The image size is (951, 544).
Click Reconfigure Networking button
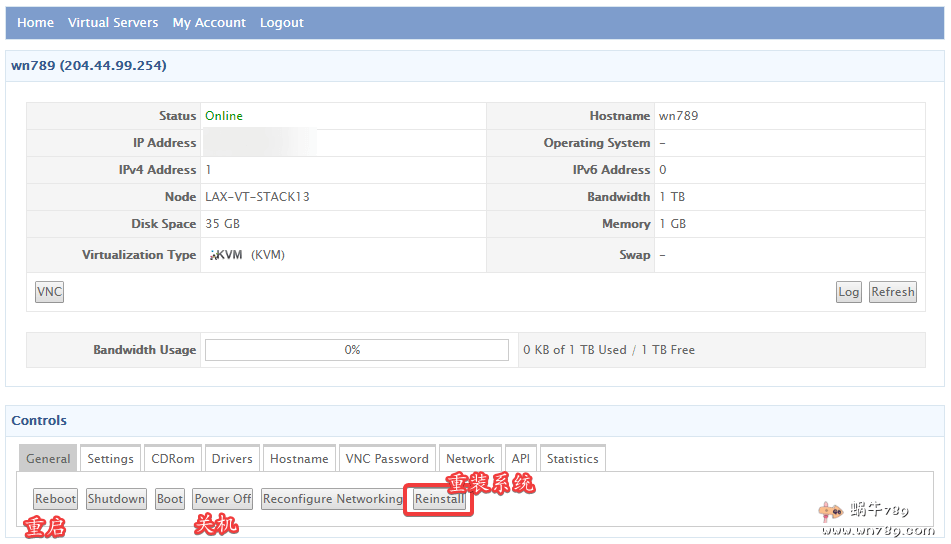[x=333, y=499]
